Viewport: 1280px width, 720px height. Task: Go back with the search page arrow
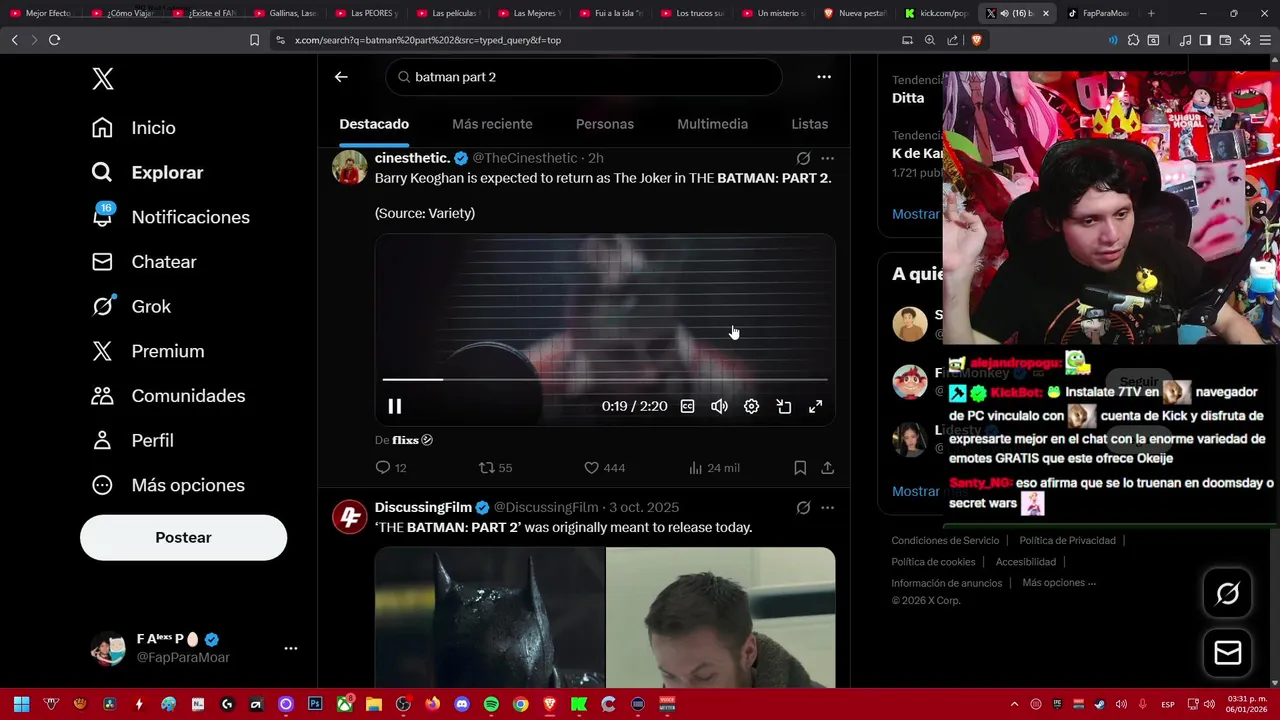click(341, 77)
